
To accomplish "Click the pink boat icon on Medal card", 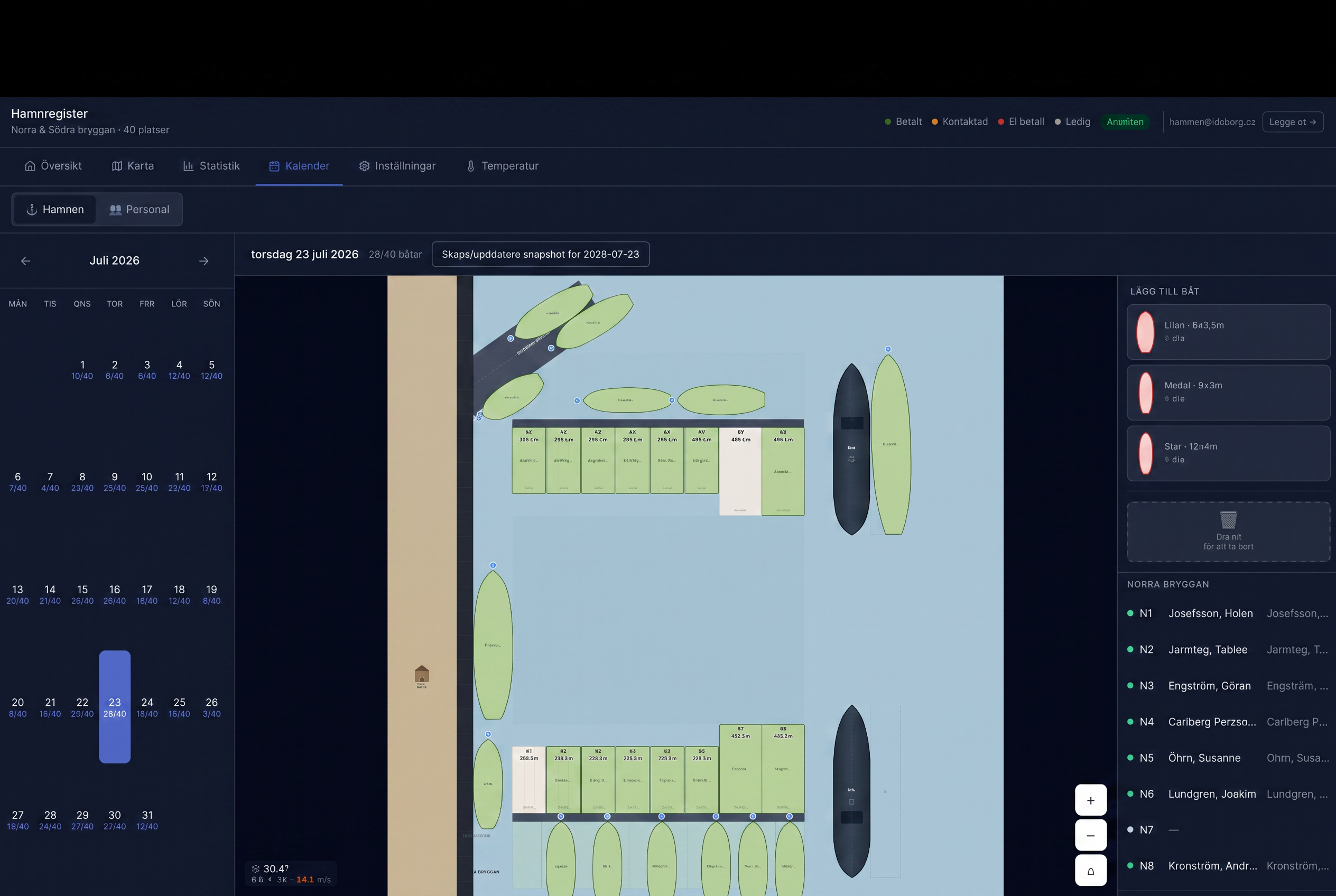I will pyautogui.click(x=1145, y=393).
